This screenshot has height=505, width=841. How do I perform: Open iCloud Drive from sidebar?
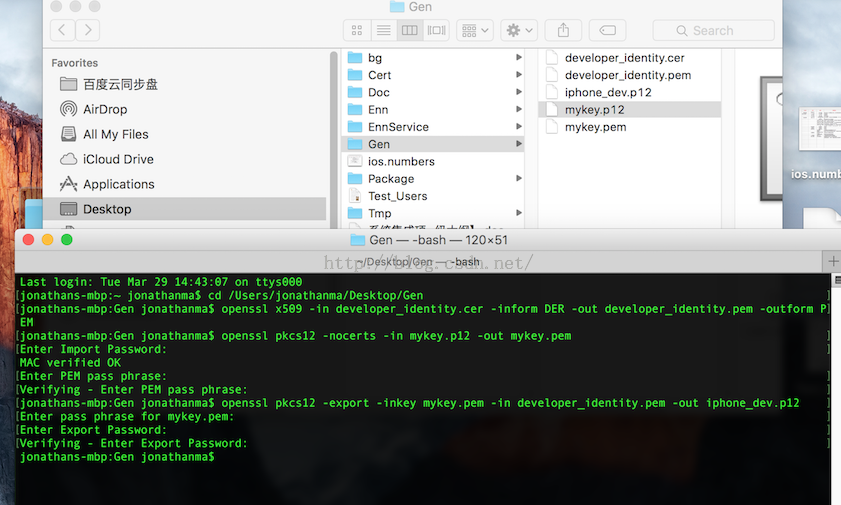coord(118,159)
